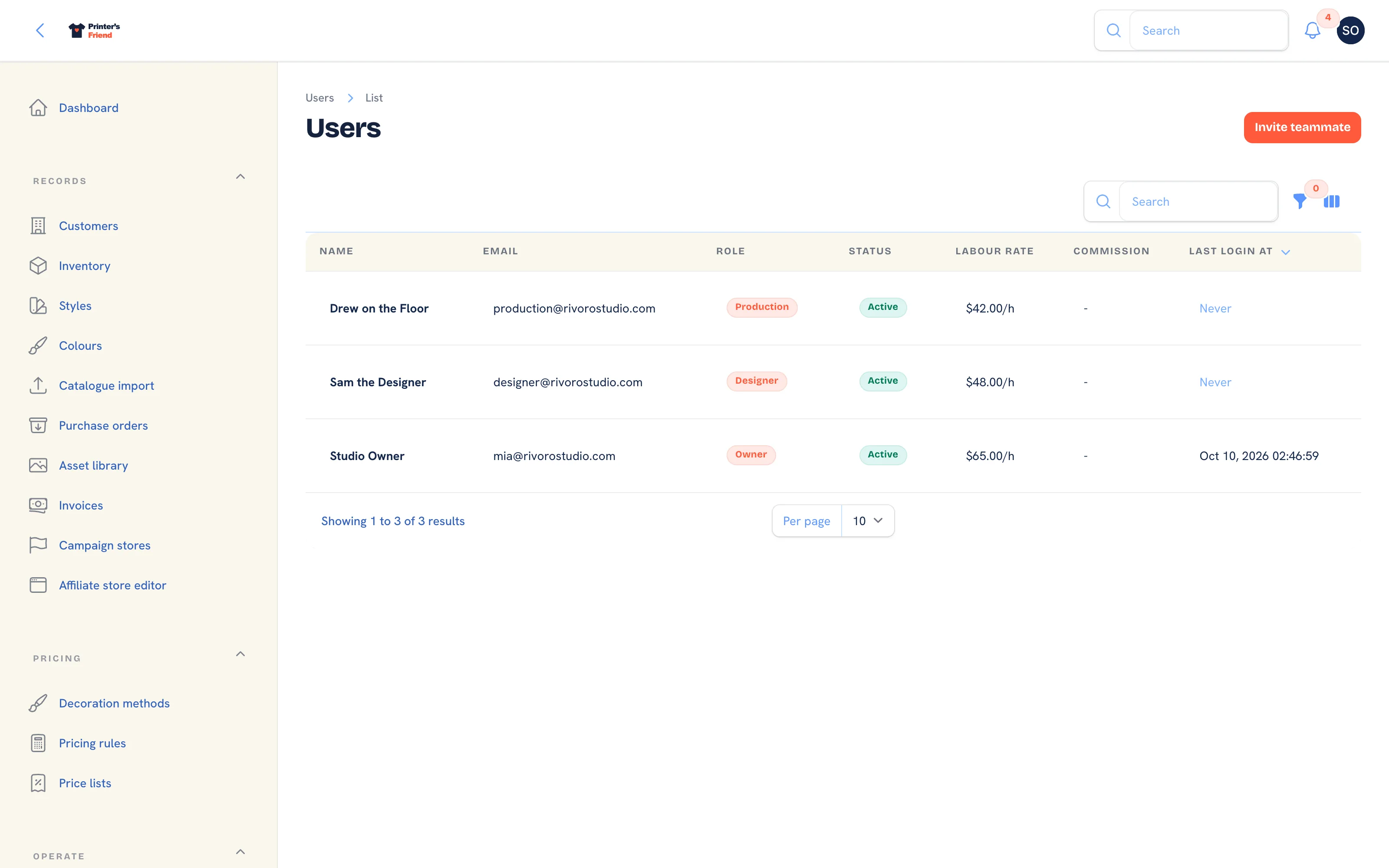1389x868 pixels.
Task: Click the Styles swatch icon
Action: click(x=39, y=306)
